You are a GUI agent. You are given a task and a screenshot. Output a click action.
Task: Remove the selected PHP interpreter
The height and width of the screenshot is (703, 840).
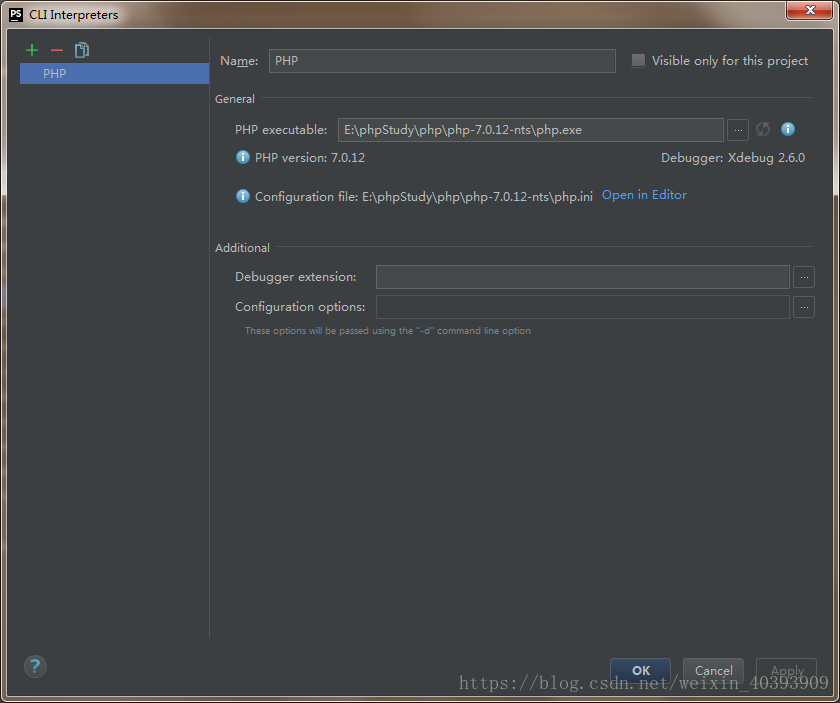(x=56, y=49)
